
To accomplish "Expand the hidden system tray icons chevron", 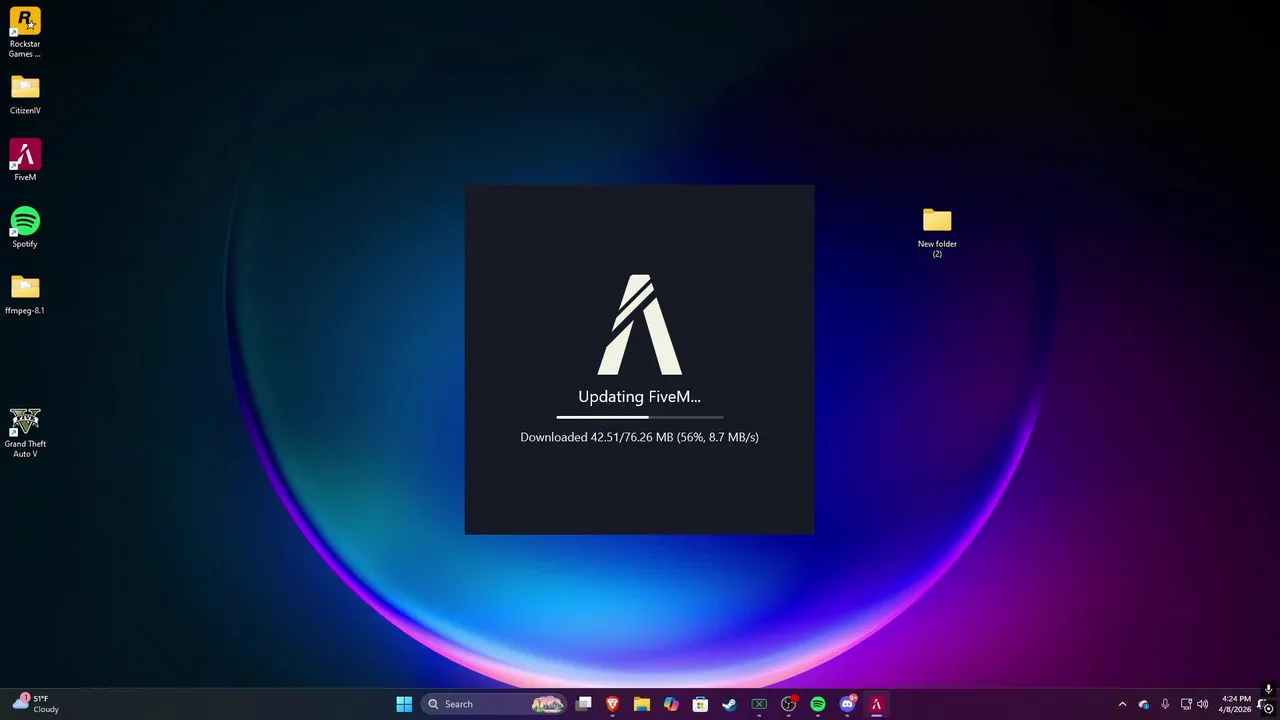I will pos(1122,704).
